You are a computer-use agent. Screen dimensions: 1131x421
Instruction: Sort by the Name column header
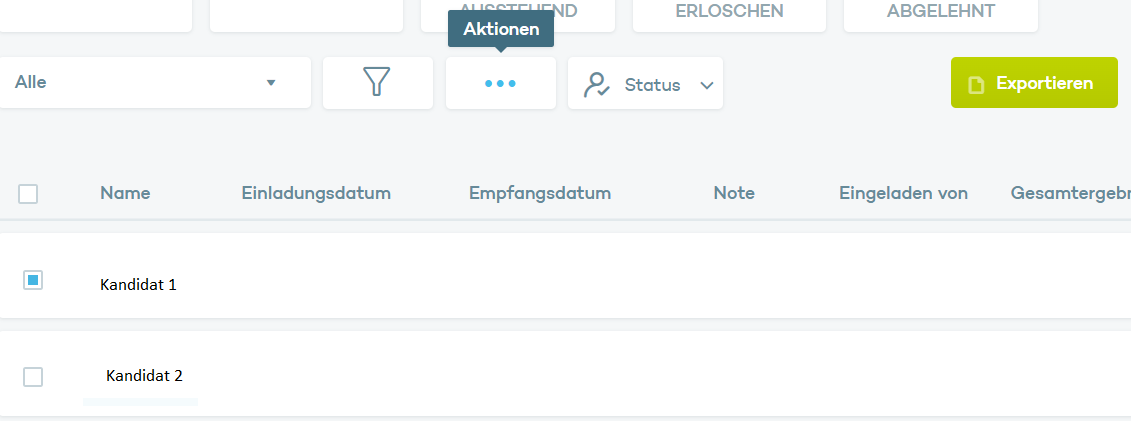pyautogui.click(x=125, y=193)
